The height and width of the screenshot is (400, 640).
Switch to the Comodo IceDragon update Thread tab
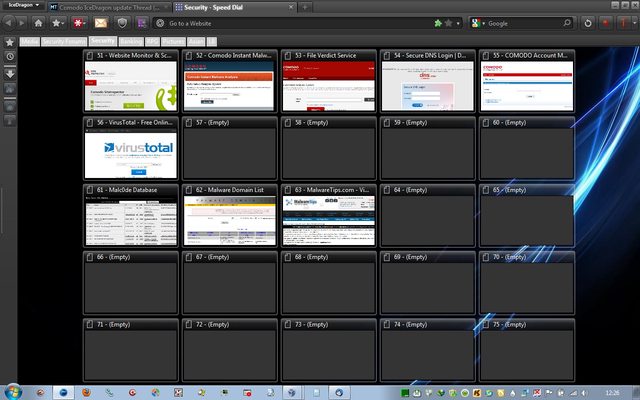tap(109, 7)
